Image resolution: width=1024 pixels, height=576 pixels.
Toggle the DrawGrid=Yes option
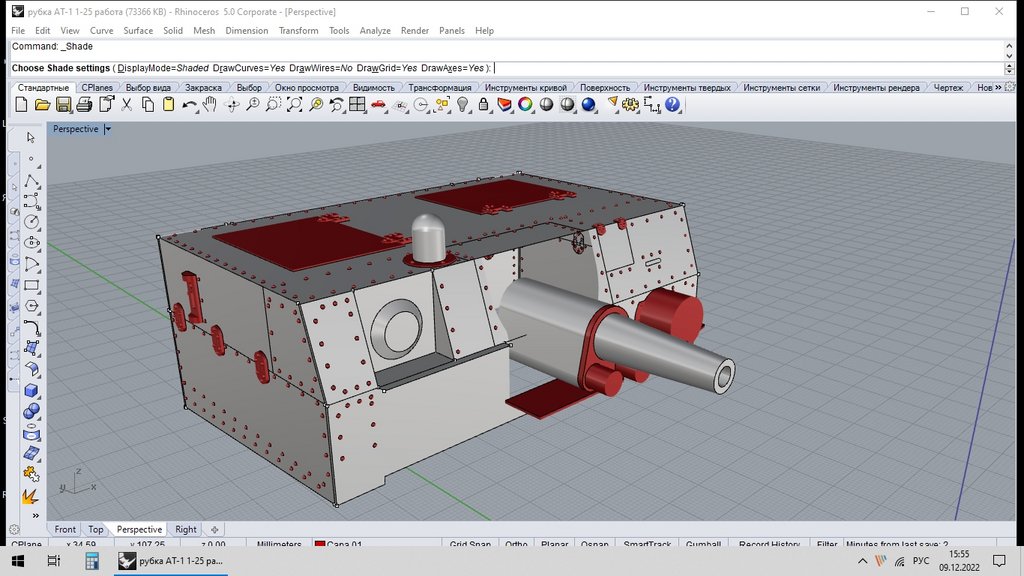click(x=387, y=68)
